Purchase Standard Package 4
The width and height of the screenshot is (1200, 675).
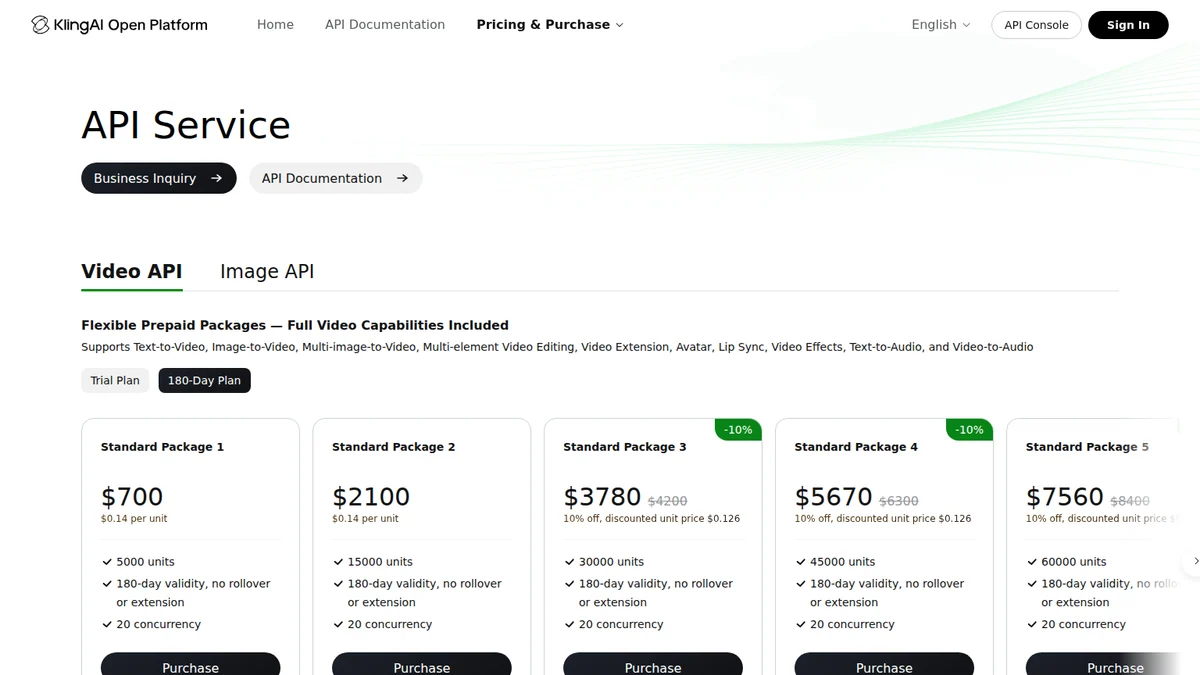point(884,666)
